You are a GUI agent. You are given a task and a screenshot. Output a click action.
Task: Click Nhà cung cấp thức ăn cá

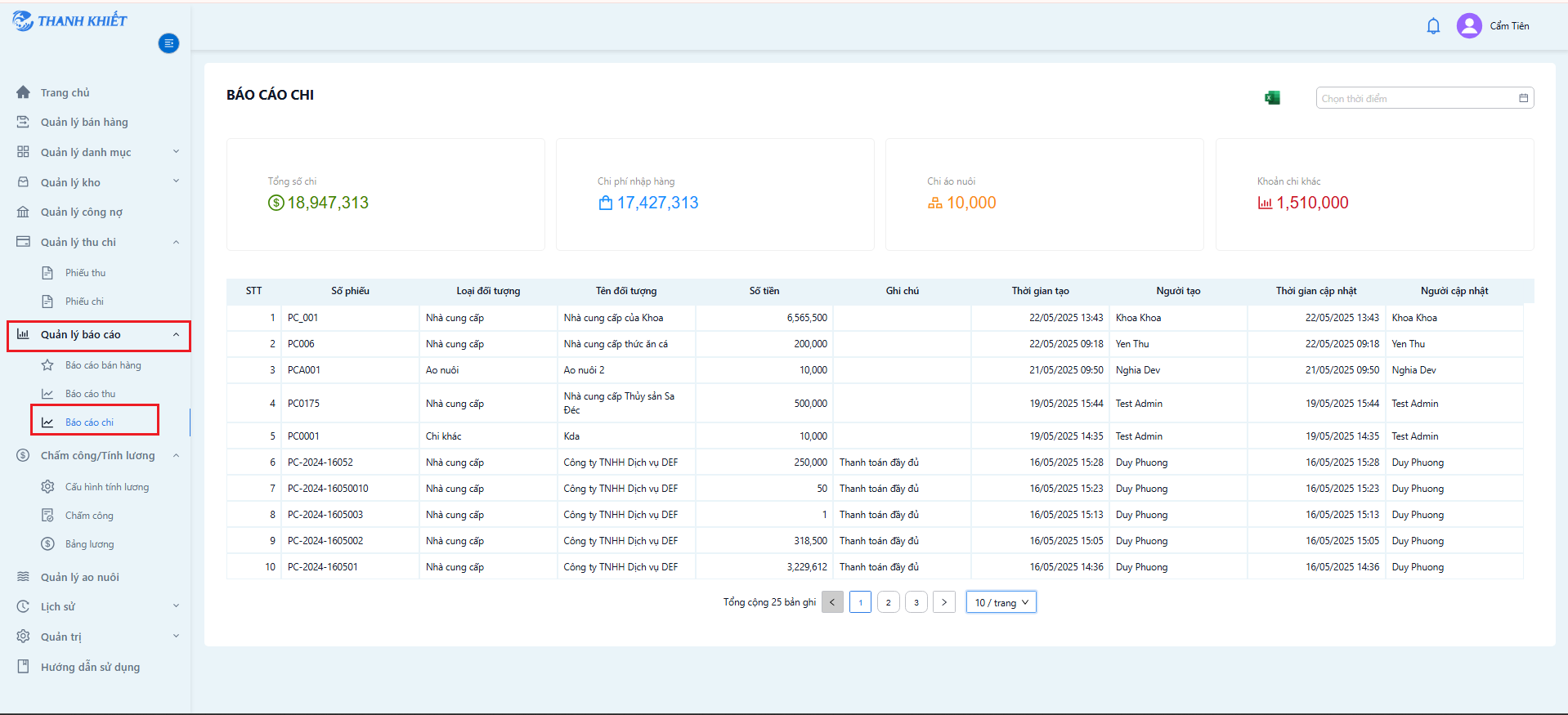pos(616,344)
